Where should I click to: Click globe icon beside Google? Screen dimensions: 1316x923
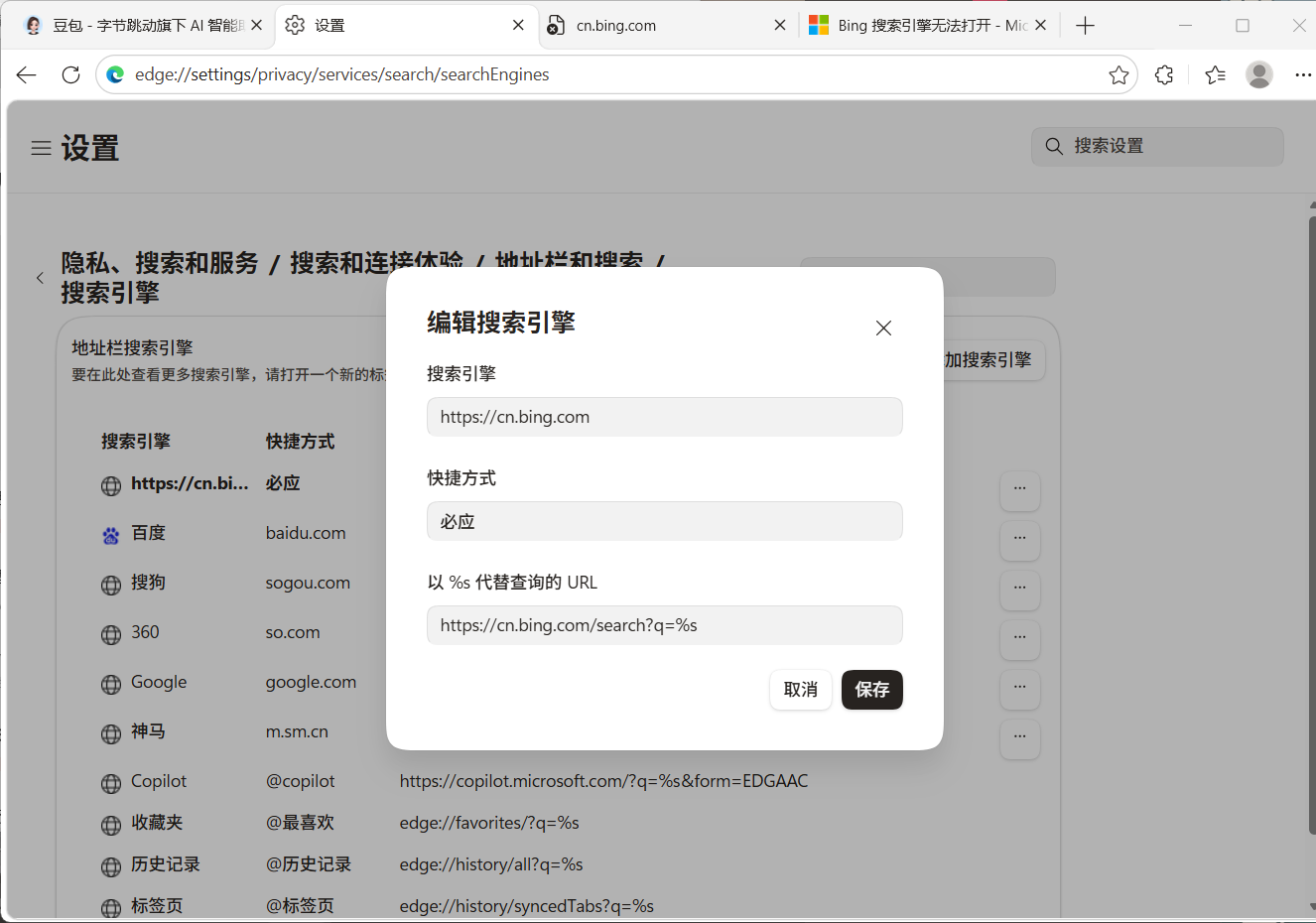click(111, 684)
